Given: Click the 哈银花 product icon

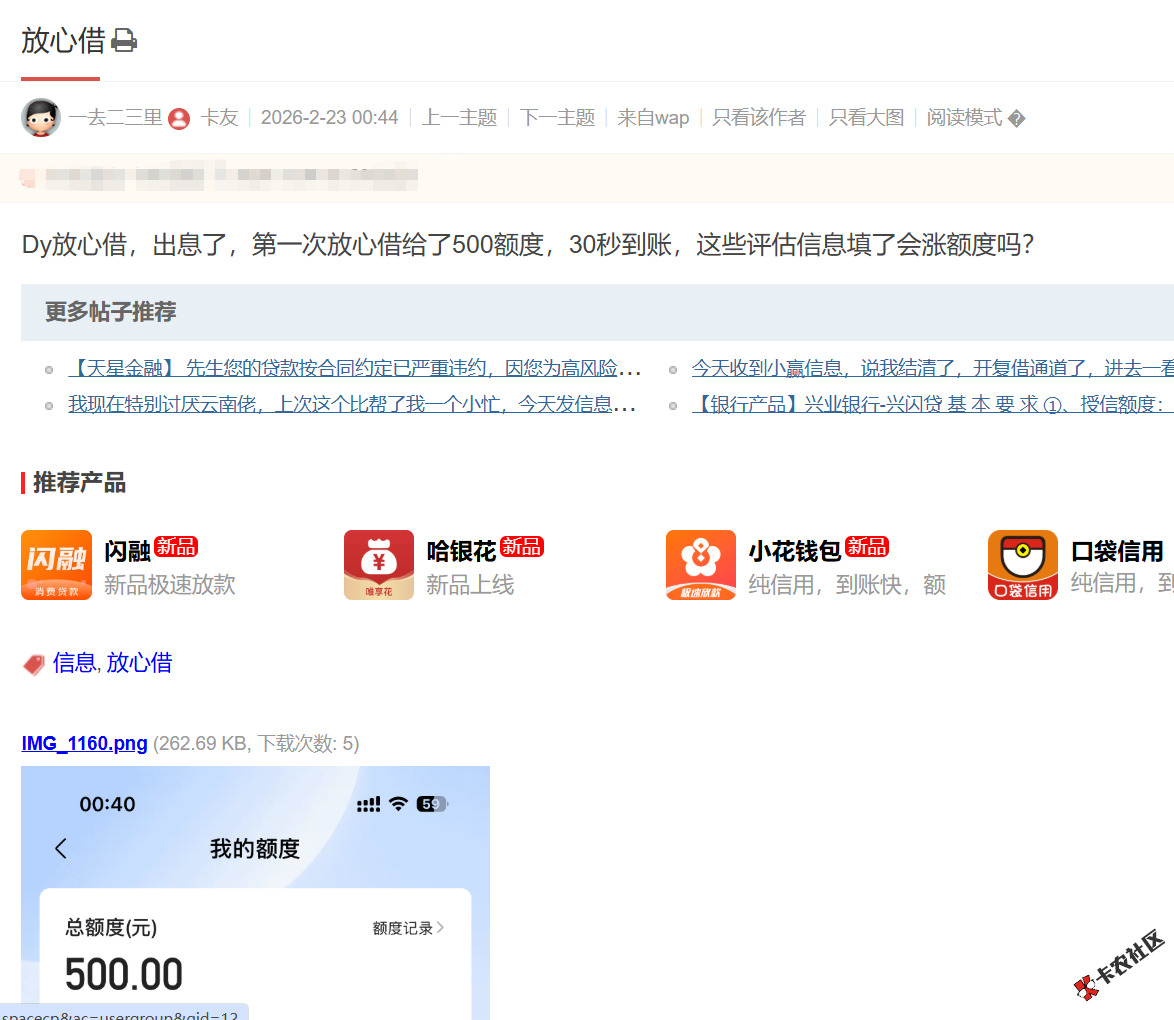Looking at the screenshot, I should pyautogui.click(x=379, y=565).
